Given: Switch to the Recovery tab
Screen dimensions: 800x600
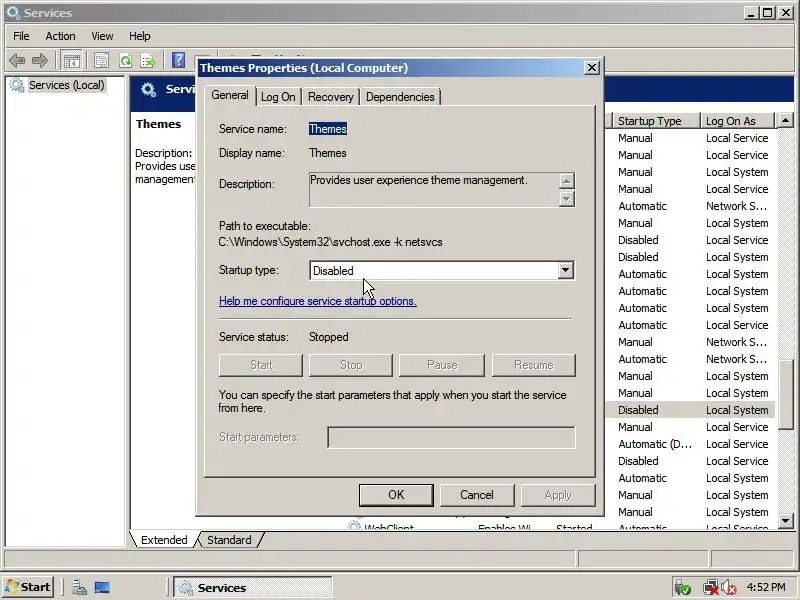Looking at the screenshot, I should point(331,97).
